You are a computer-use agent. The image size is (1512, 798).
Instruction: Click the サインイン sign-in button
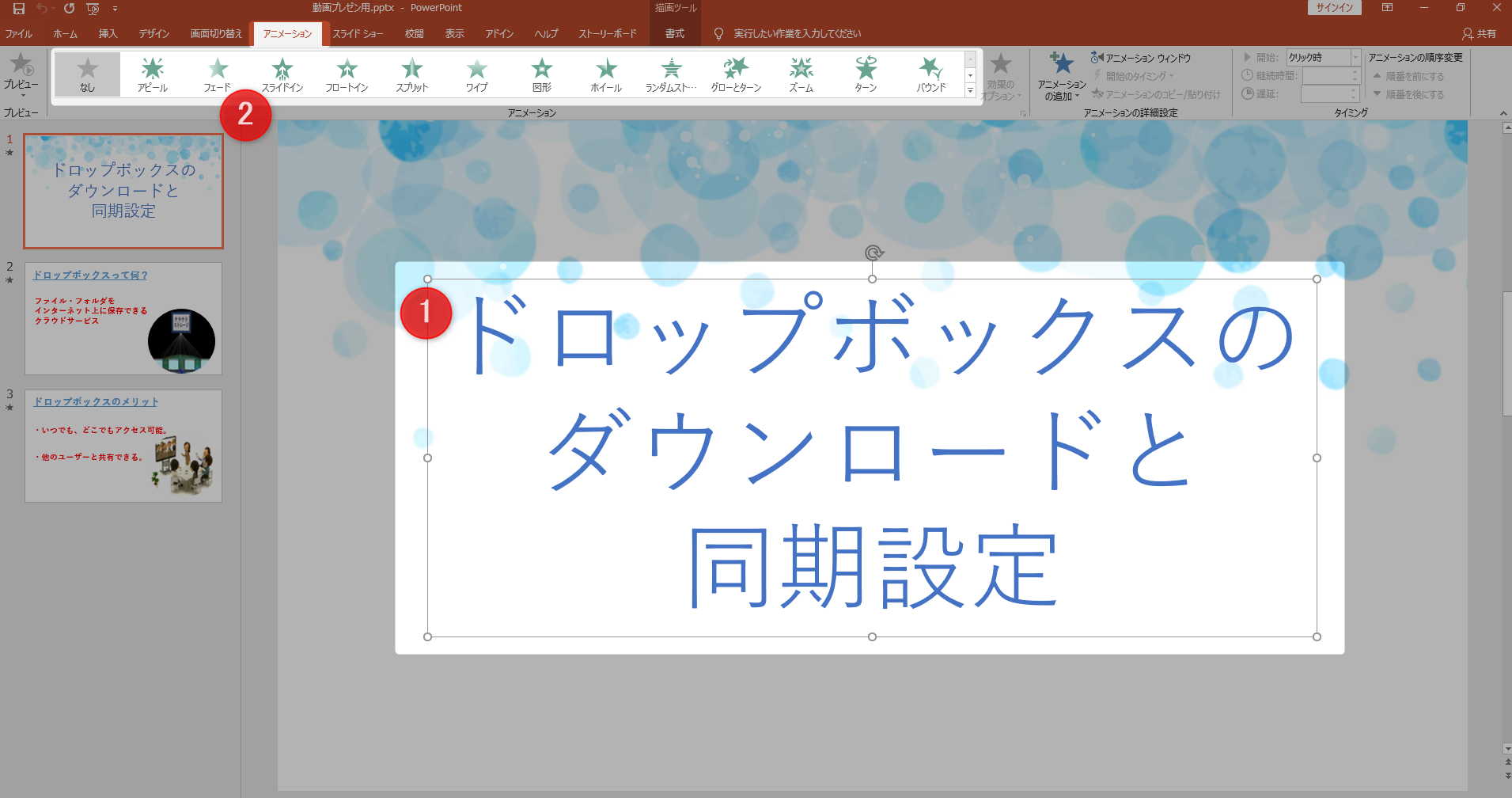(1335, 7)
